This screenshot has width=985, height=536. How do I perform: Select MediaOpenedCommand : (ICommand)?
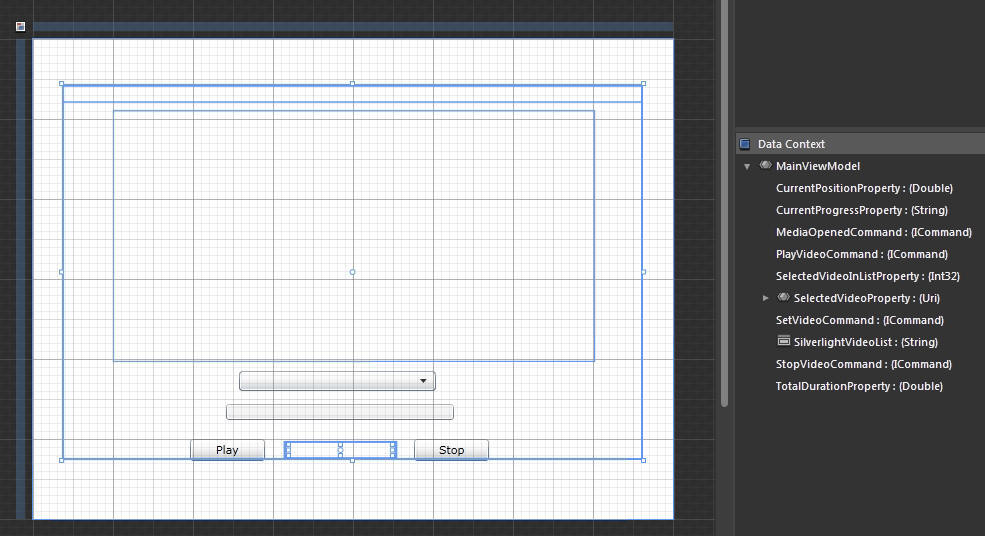pyautogui.click(x=873, y=232)
